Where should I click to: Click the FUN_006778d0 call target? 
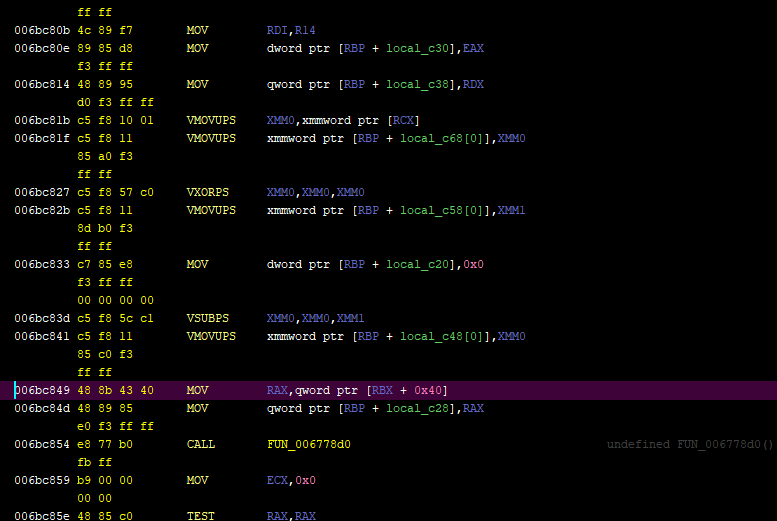click(x=309, y=444)
